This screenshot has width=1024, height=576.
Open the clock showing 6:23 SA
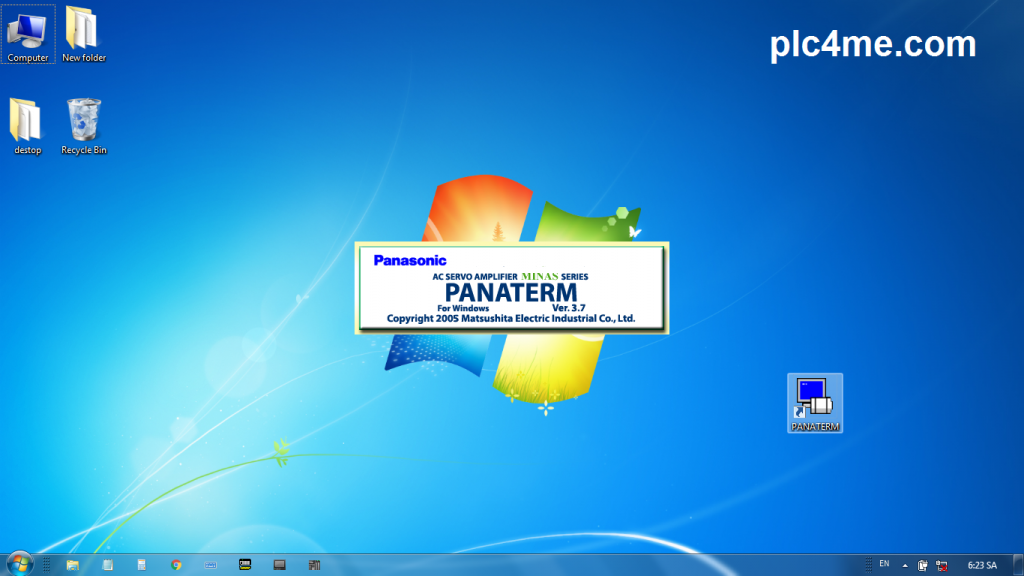coord(982,565)
